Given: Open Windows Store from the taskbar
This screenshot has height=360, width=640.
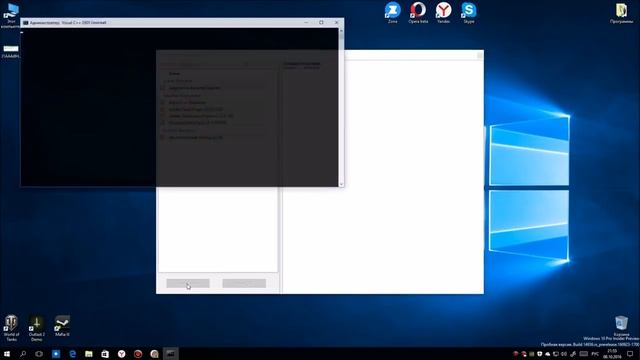Looking at the screenshot, I should coord(105,354).
